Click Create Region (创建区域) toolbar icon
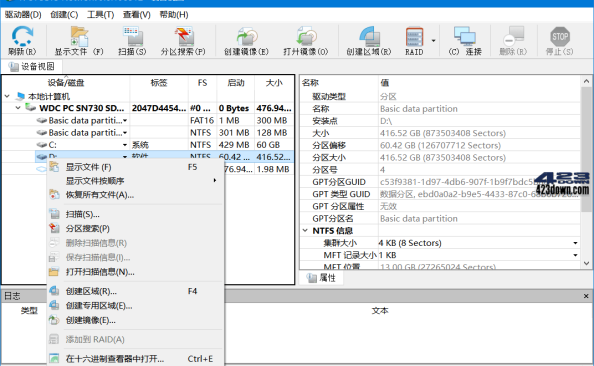Viewport: 594px width, 366px height. click(369, 41)
